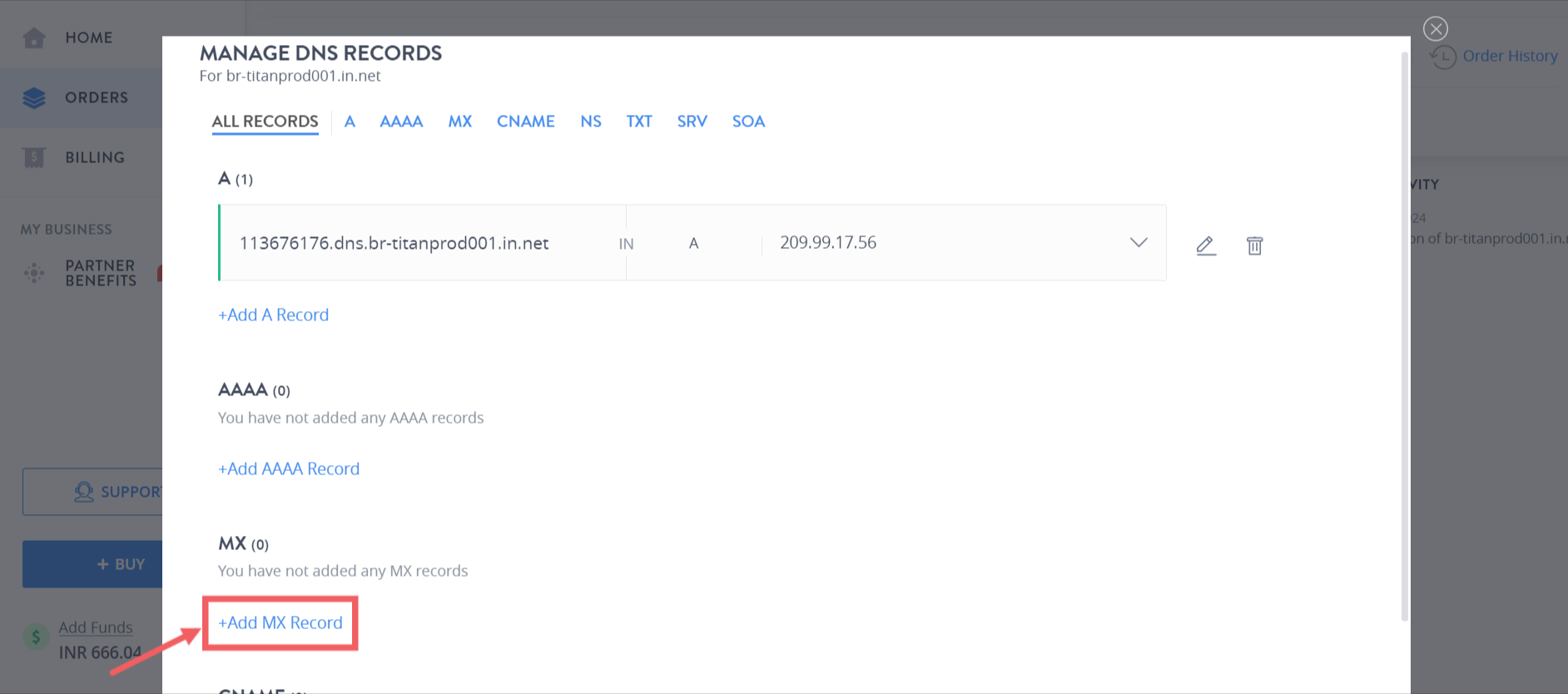Go to BILLING in the sidebar
The width and height of the screenshot is (1568, 694).
(x=95, y=157)
